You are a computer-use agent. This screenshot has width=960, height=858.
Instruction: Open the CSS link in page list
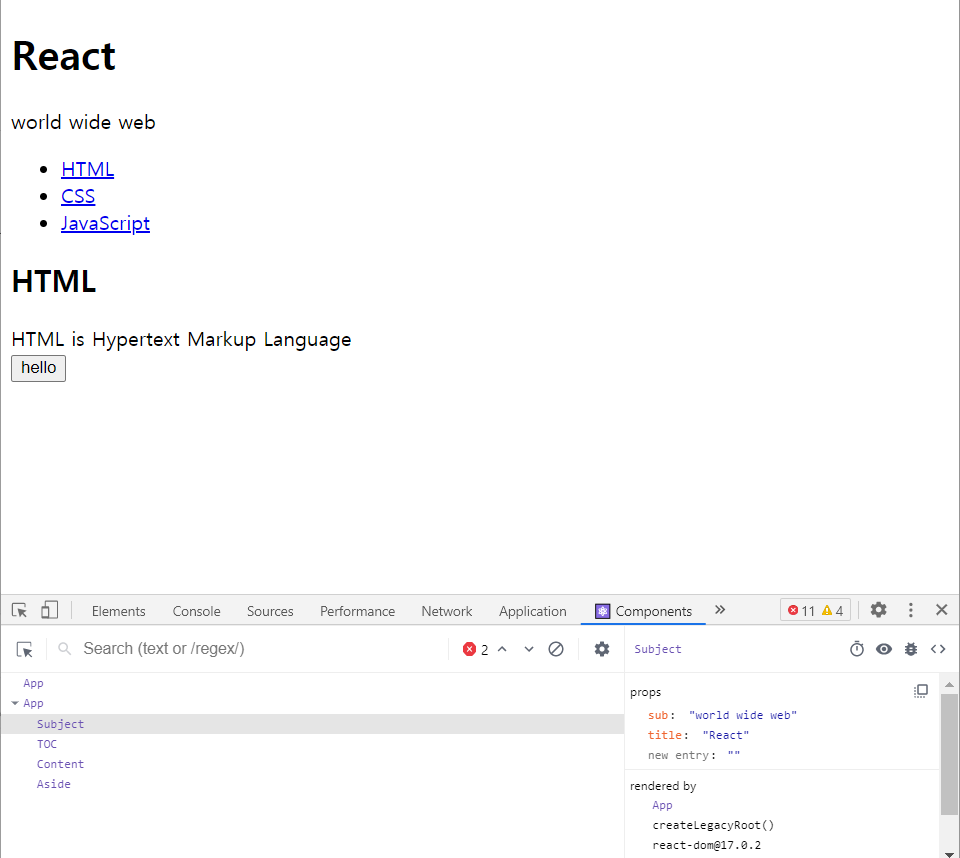coord(78,196)
